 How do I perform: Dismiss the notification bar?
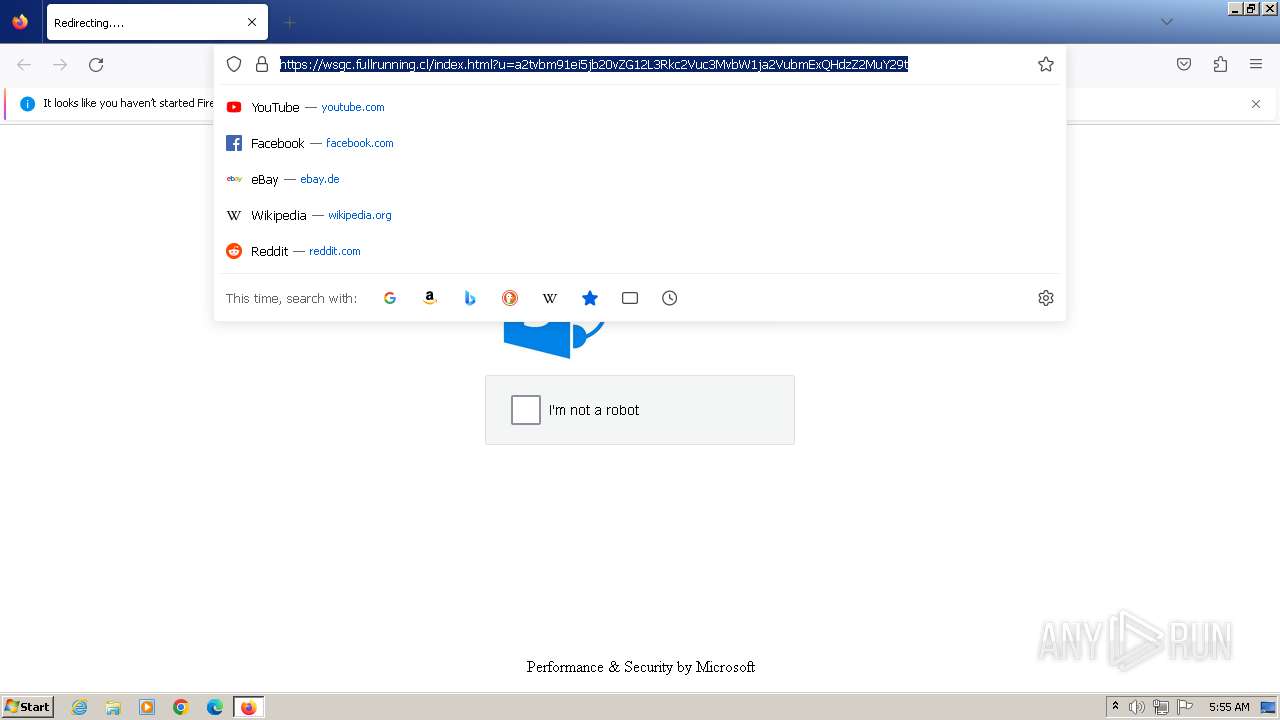(x=1256, y=104)
